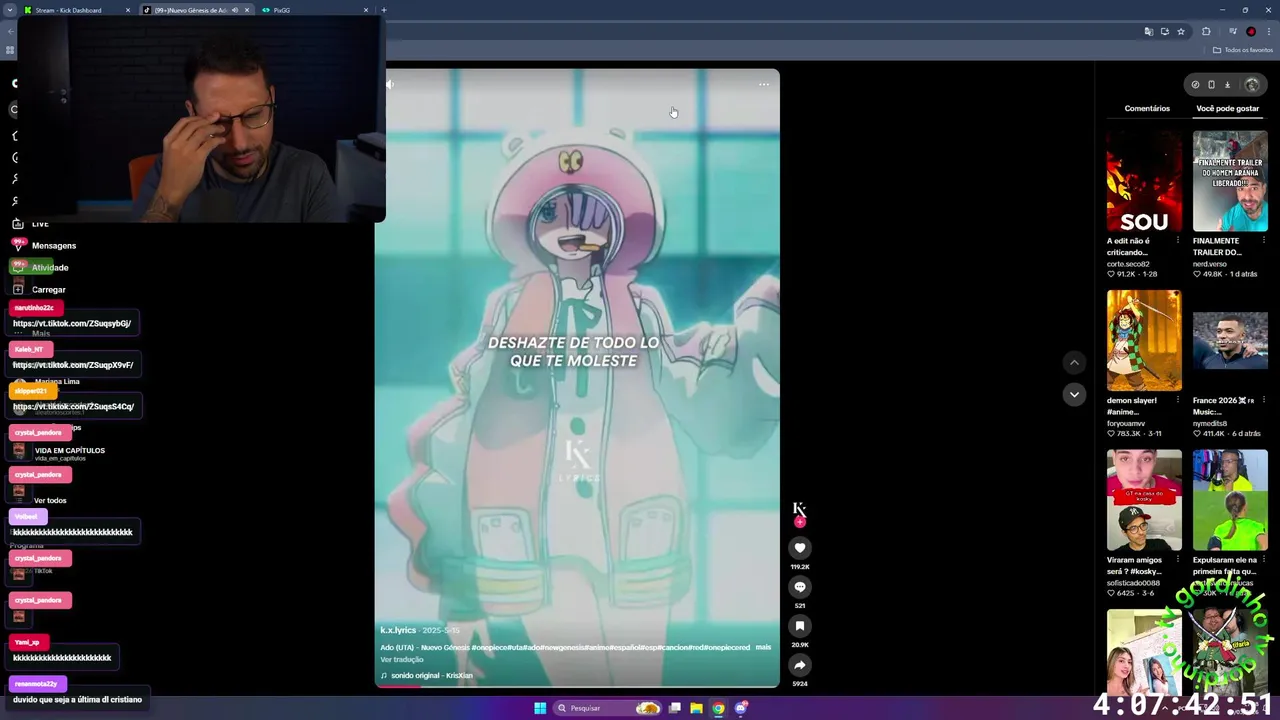Open the demon slayer anime video thumbnail
Viewport: 1280px width, 720px height.
click(1144, 340)
